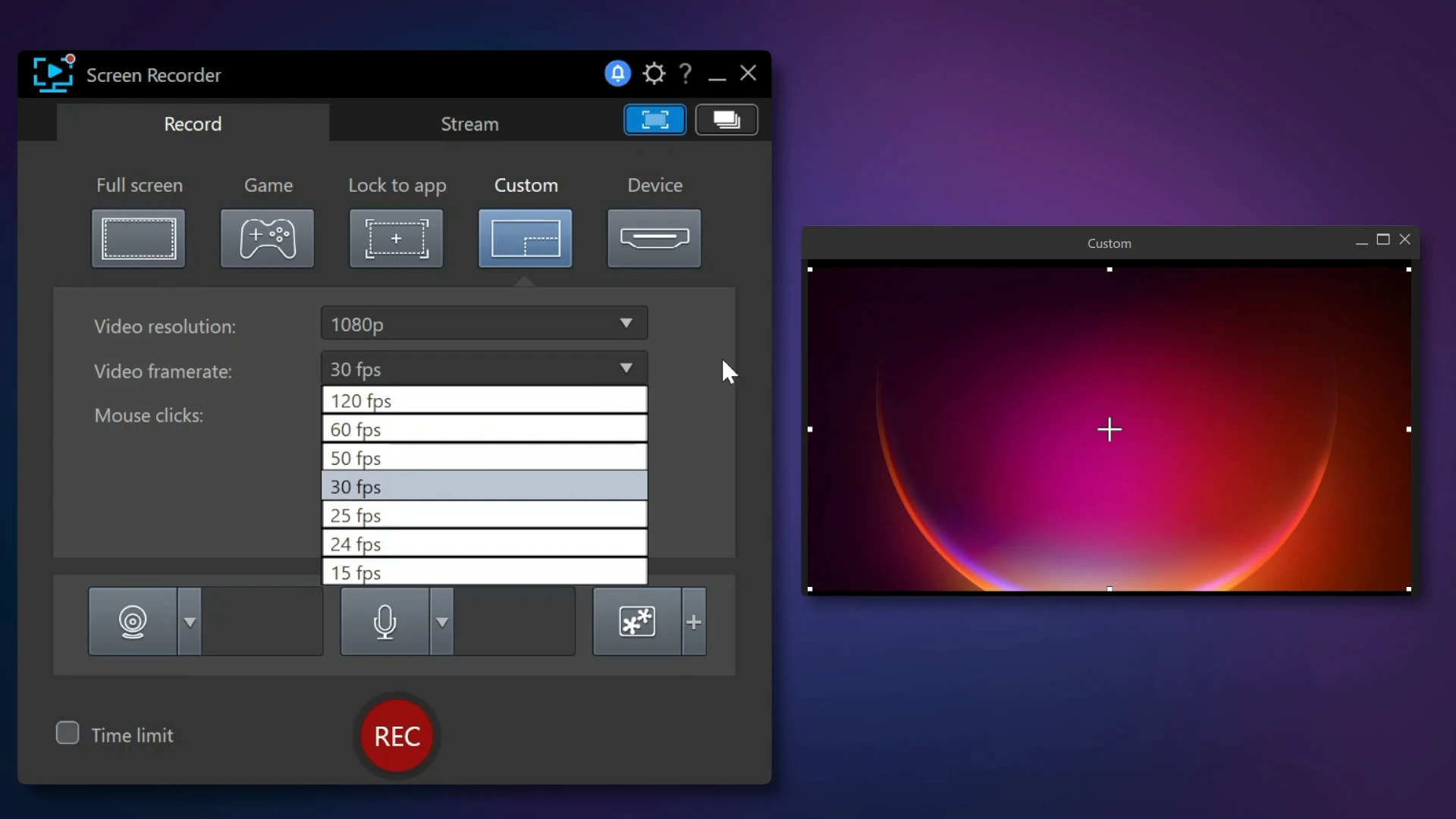Click the Custom mode label text
The image size is (1456, 819).
(x=526, y=185)
